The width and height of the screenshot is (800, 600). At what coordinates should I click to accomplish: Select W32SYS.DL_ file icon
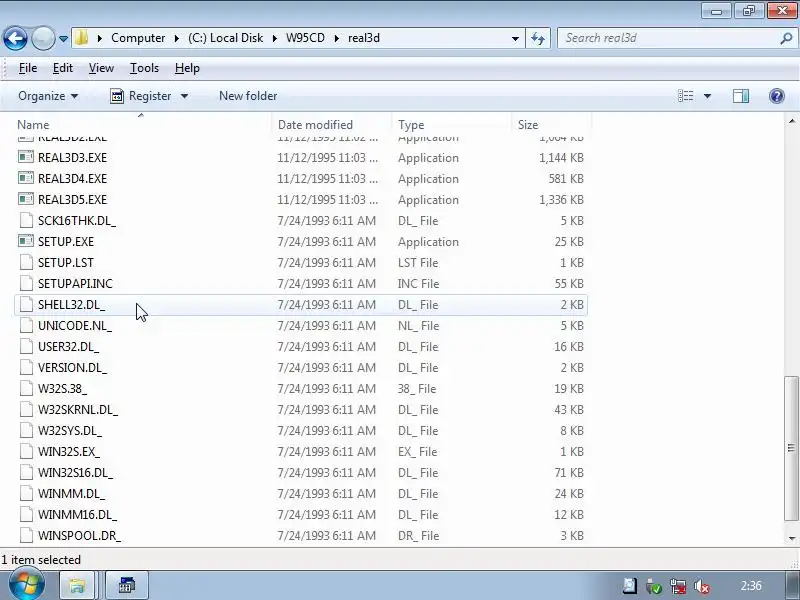point(26,430)
